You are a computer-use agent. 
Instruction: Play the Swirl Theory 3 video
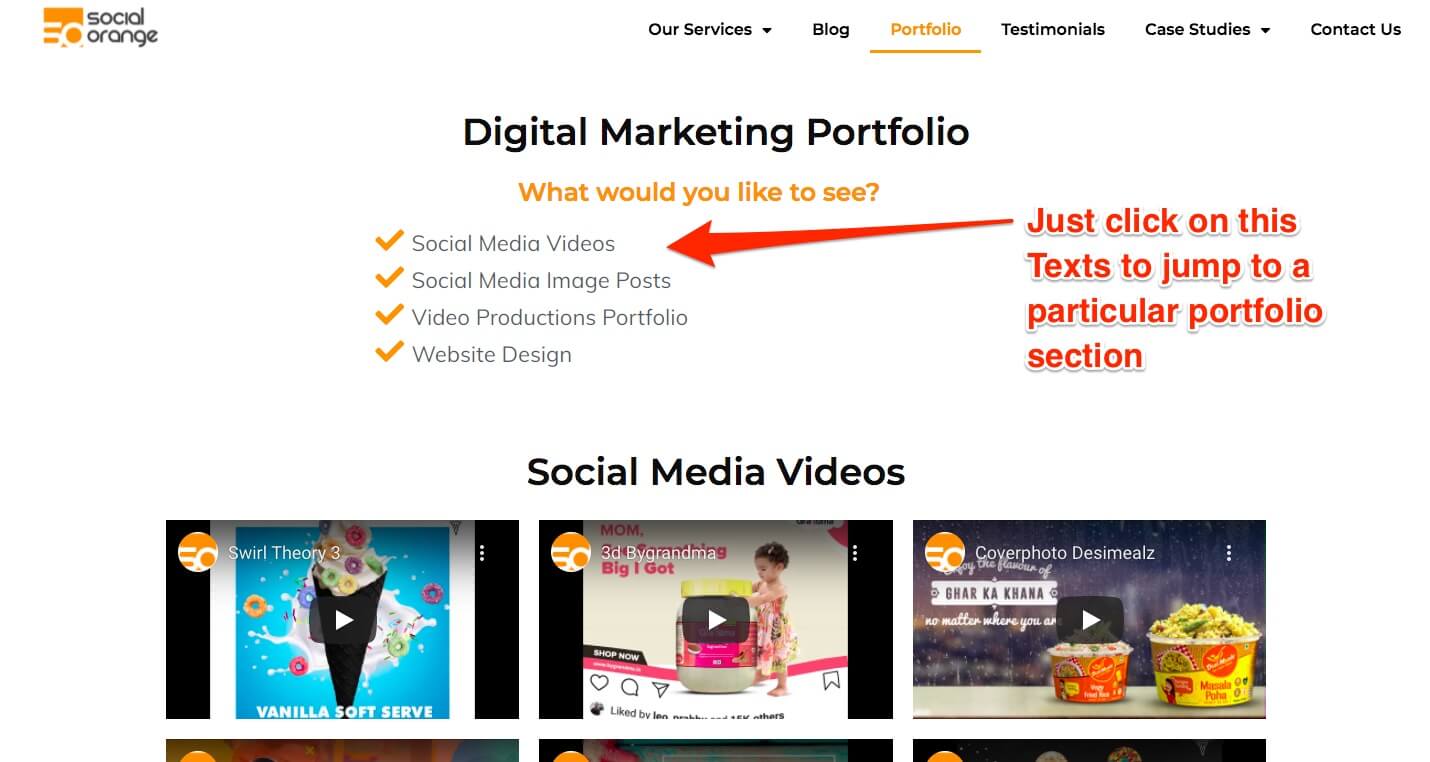[x=343, y=620]
